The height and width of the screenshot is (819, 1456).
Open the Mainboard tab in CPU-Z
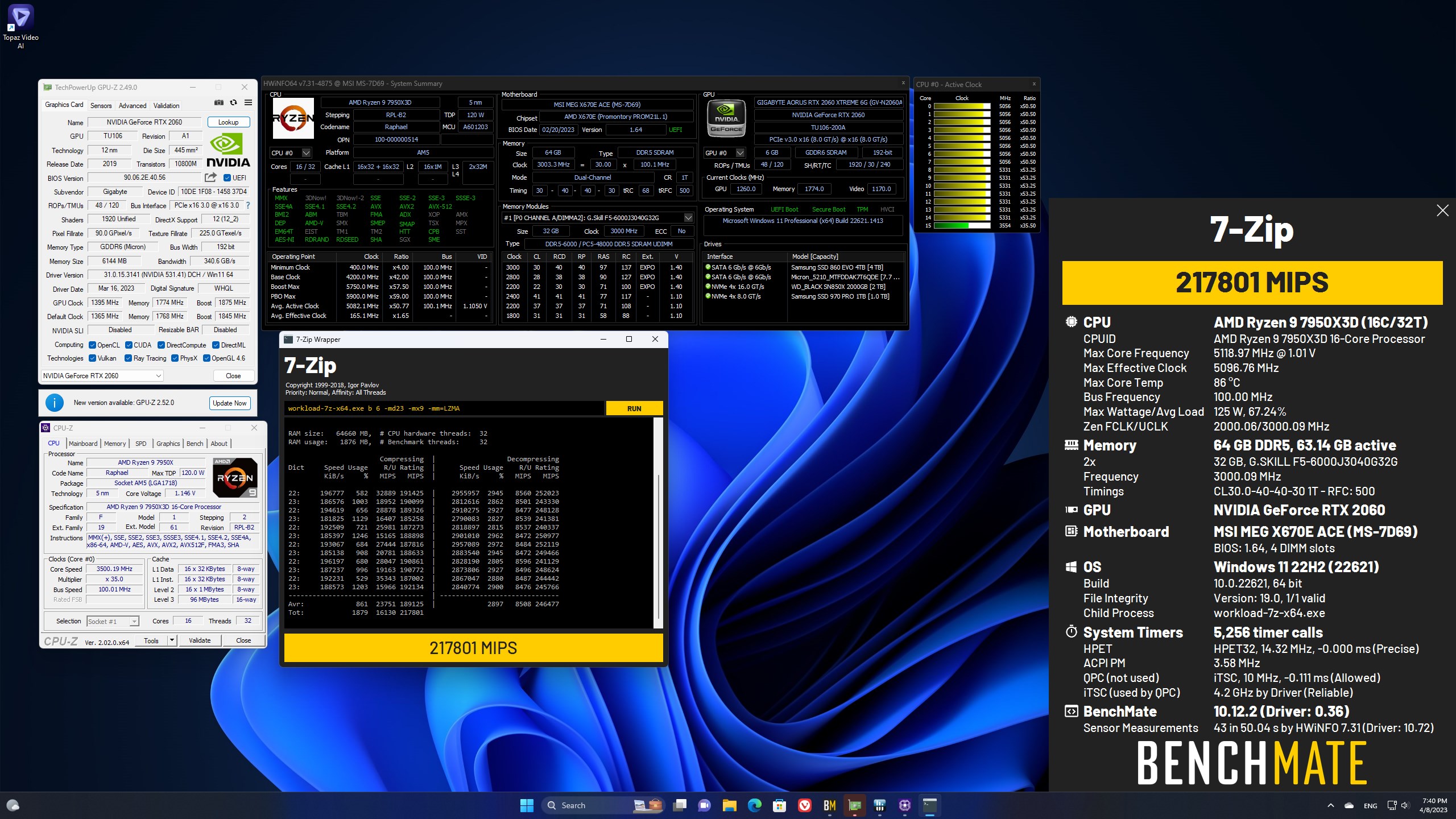pyautogui.click(x=83, y=444)
